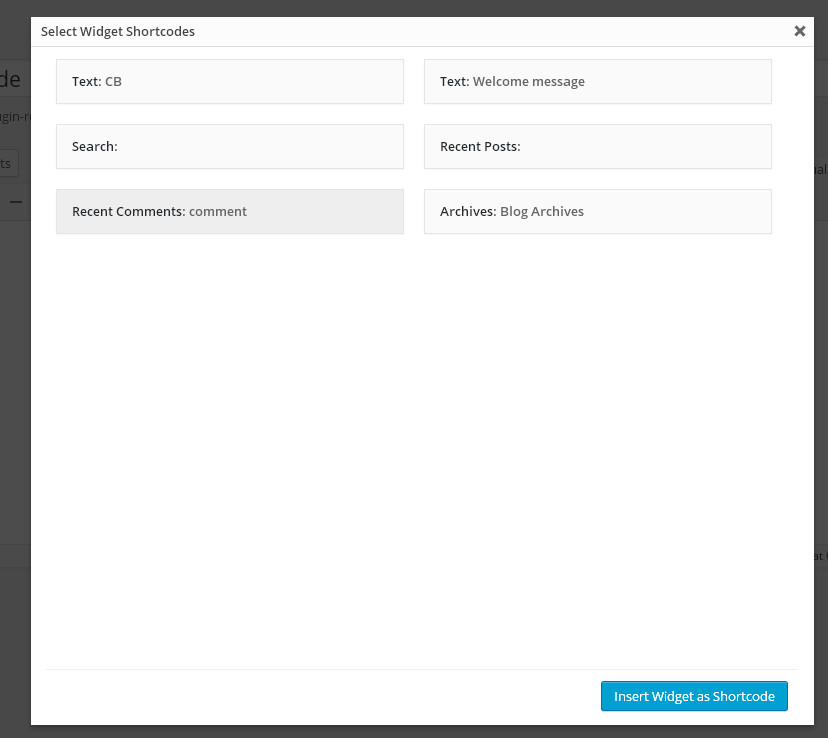Click "Text:" label beside Welcome message

click(x=454, y=82)
